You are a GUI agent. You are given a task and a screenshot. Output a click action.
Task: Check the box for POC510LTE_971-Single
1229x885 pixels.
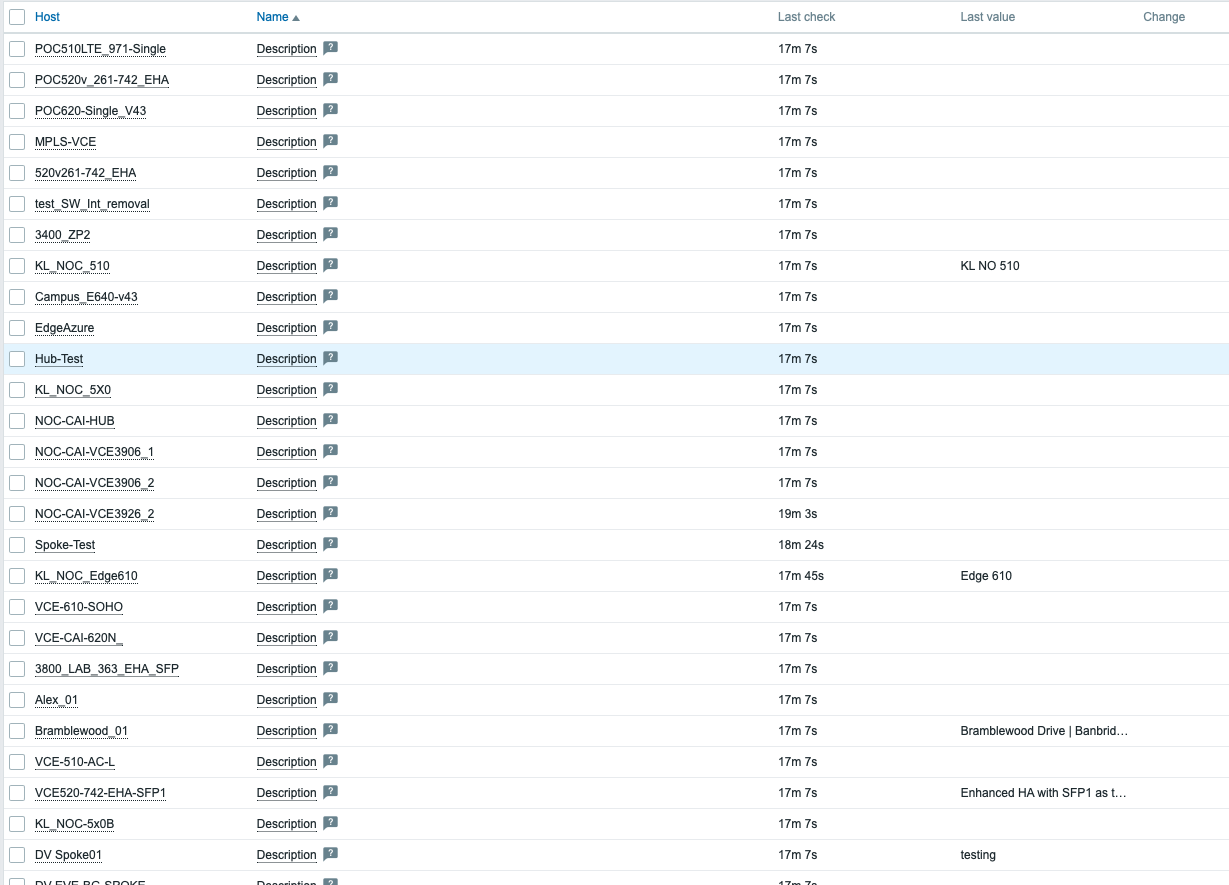point(17,49)
